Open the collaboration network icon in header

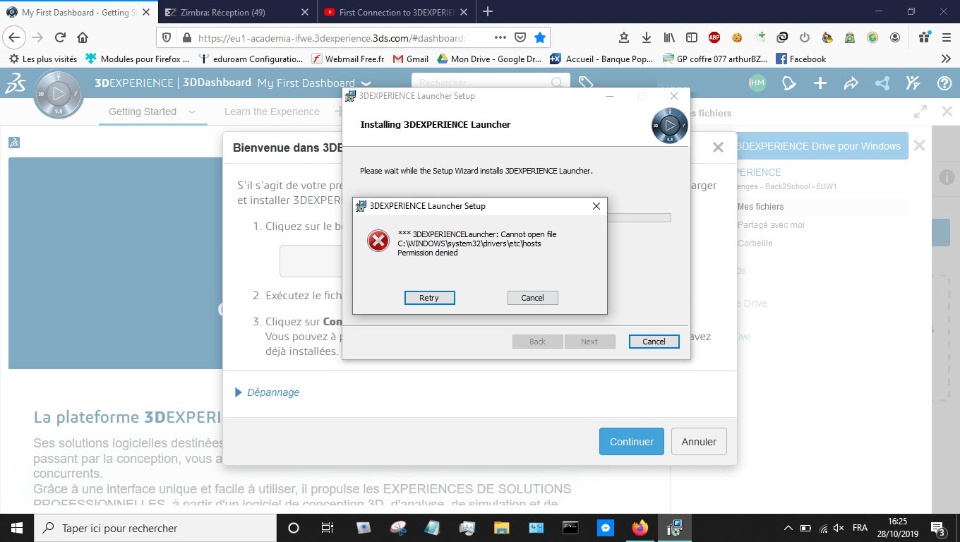point(882,83)
